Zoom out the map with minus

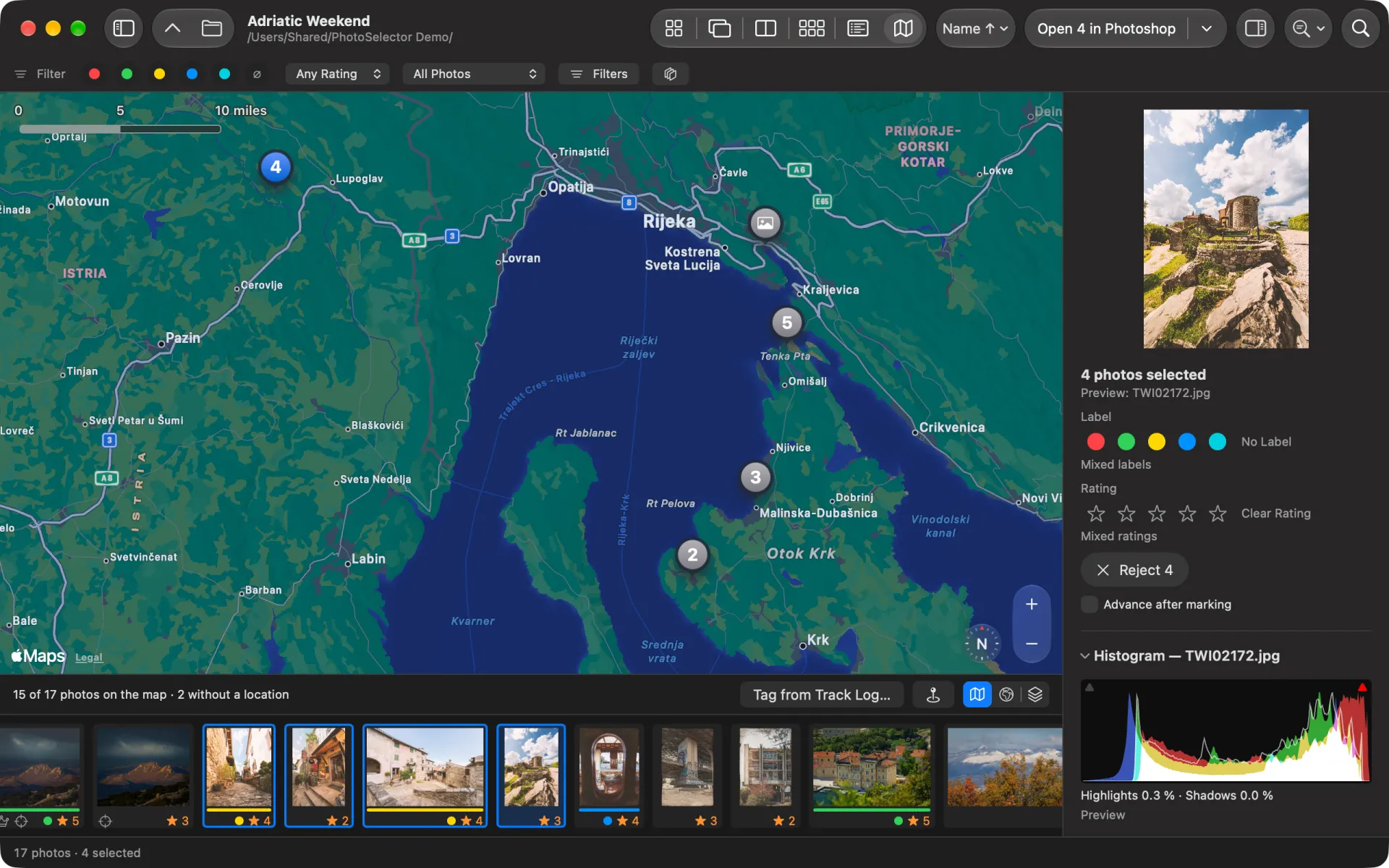[x=1032, y=643]
